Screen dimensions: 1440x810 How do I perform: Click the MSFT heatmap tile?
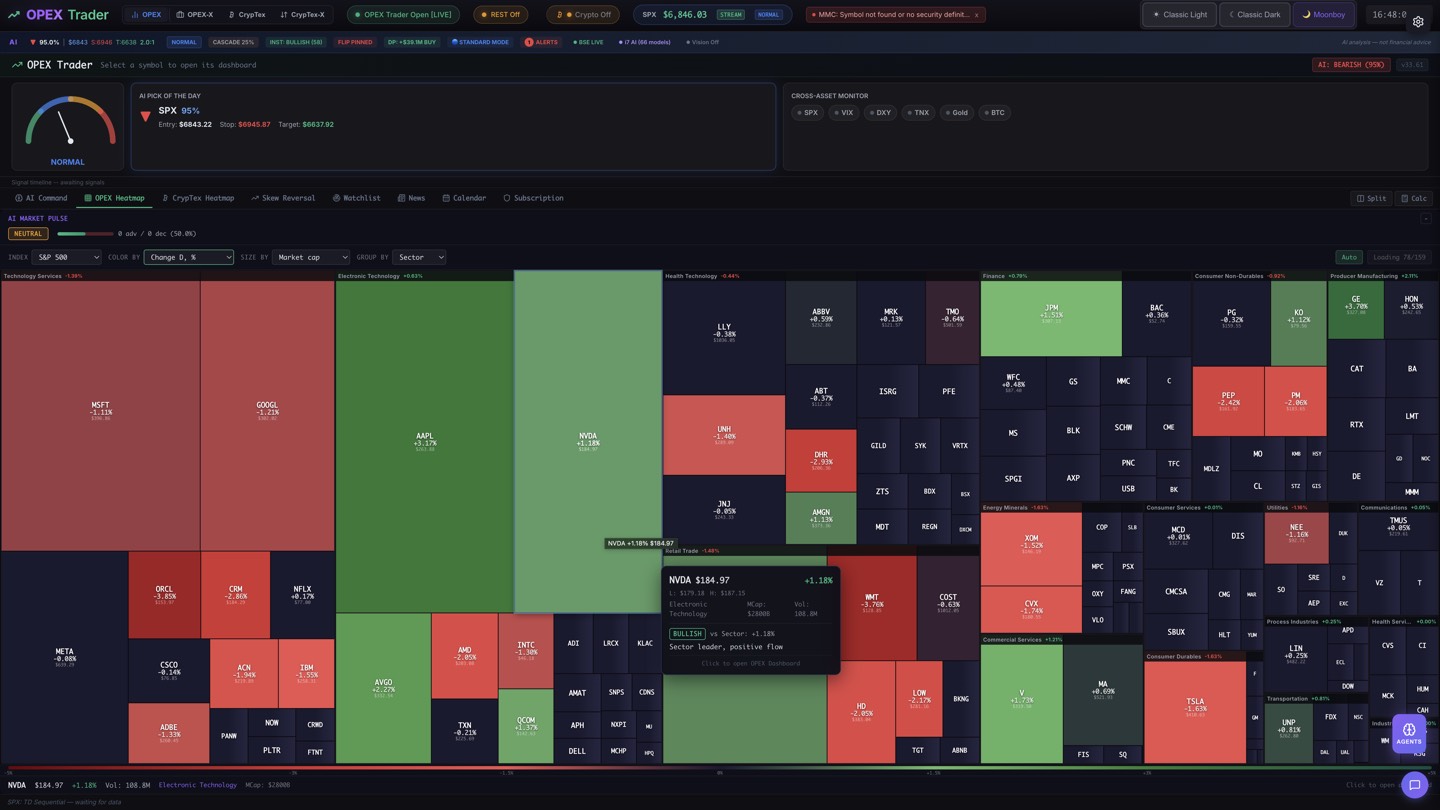click(100, 410)
